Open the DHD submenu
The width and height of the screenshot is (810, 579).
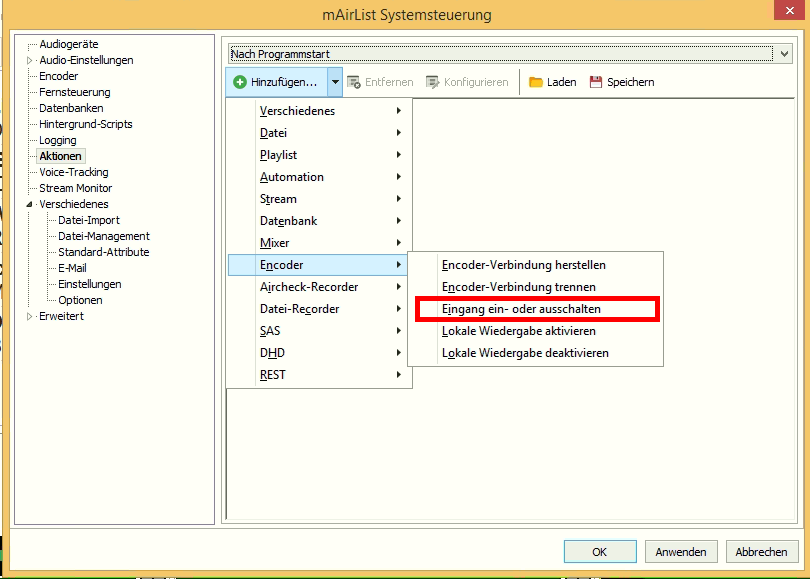click(320, 353)
